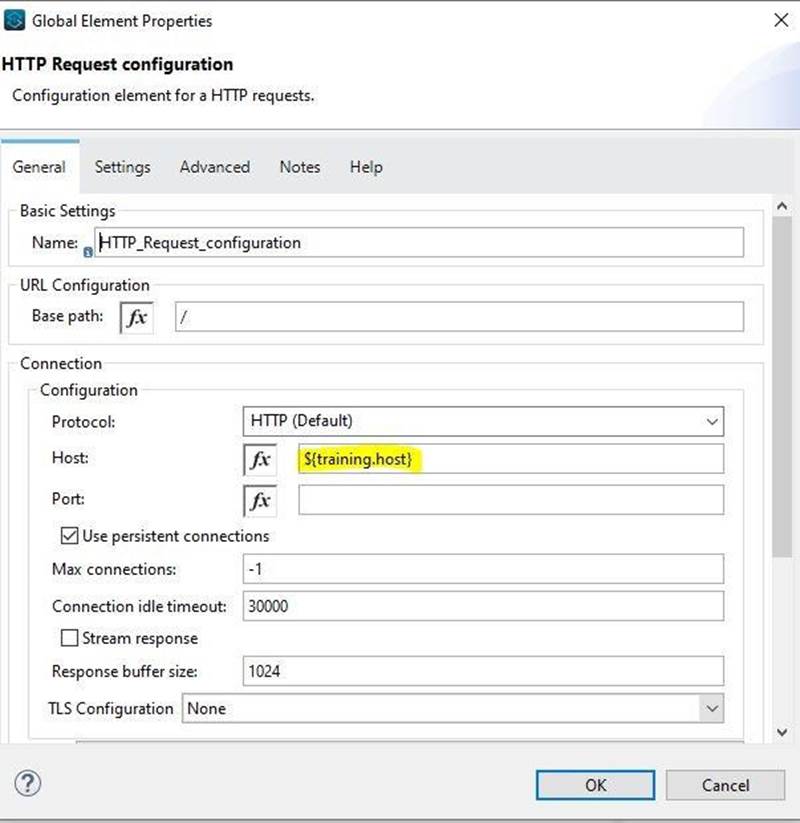Close the Global Element Properties dialog
This screenshot has width=800, height=823.
click(781, 20)
